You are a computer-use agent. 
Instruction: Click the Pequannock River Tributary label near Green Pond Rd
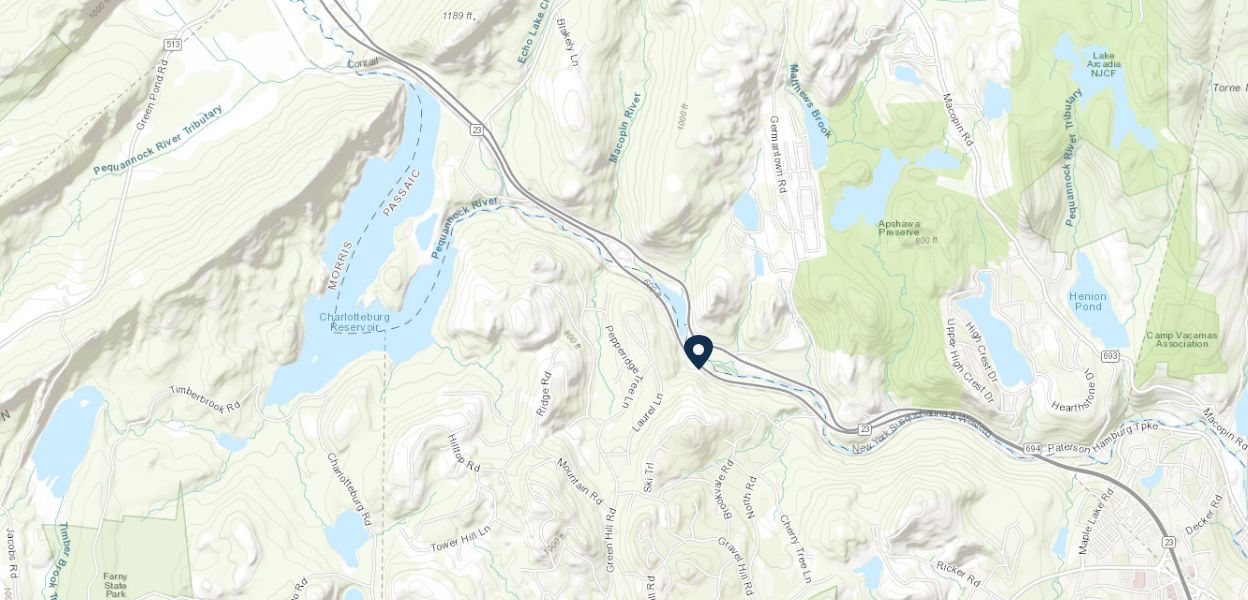159,138
